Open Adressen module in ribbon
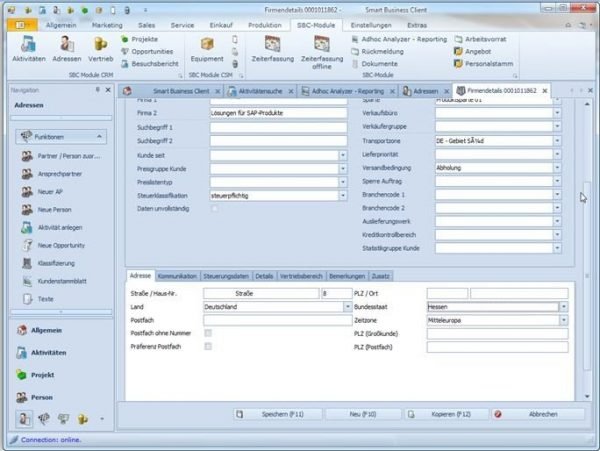This screenshot has height=451, width=600. (67, 49)
